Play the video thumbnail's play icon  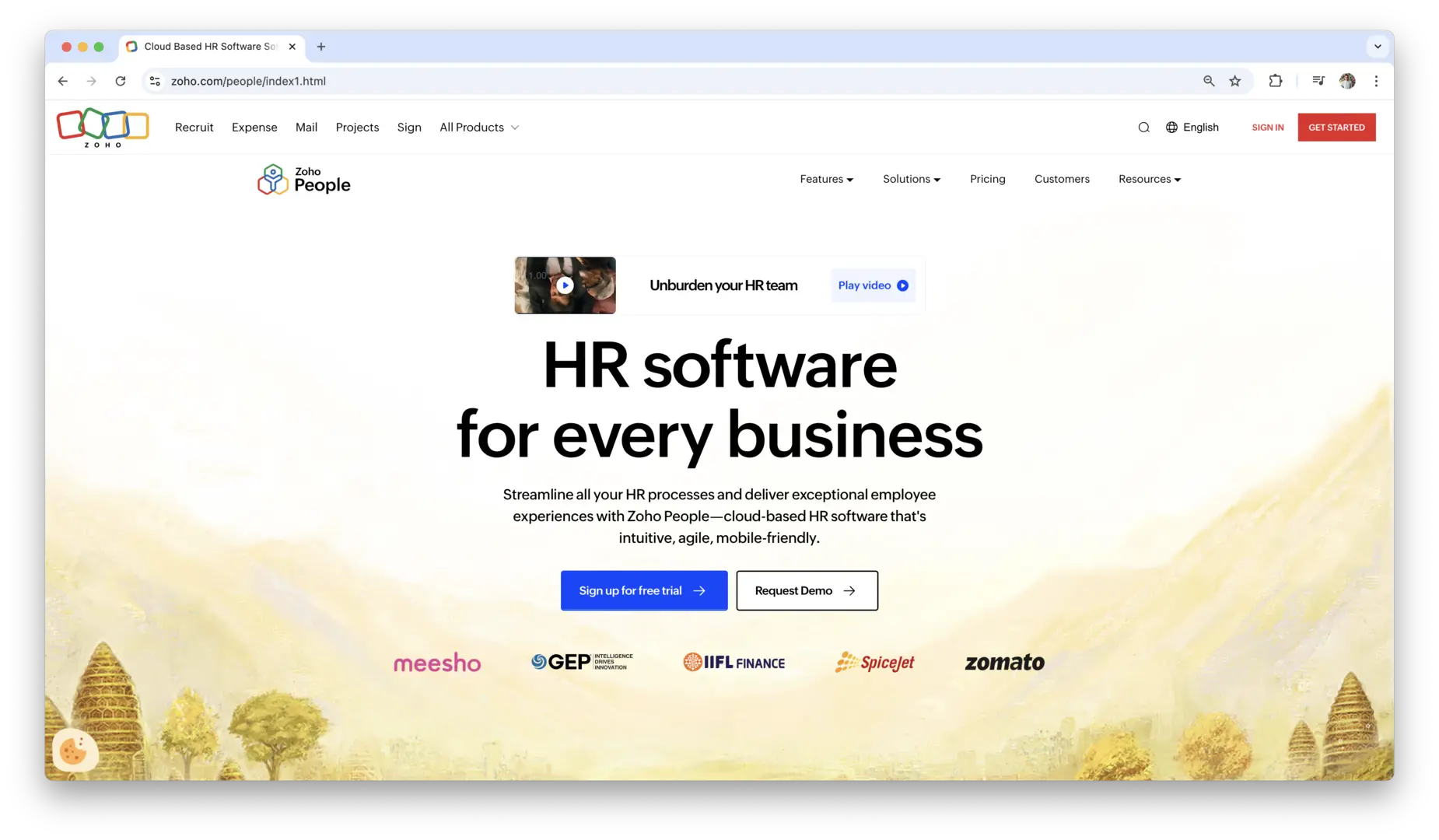tap(565, 285)
